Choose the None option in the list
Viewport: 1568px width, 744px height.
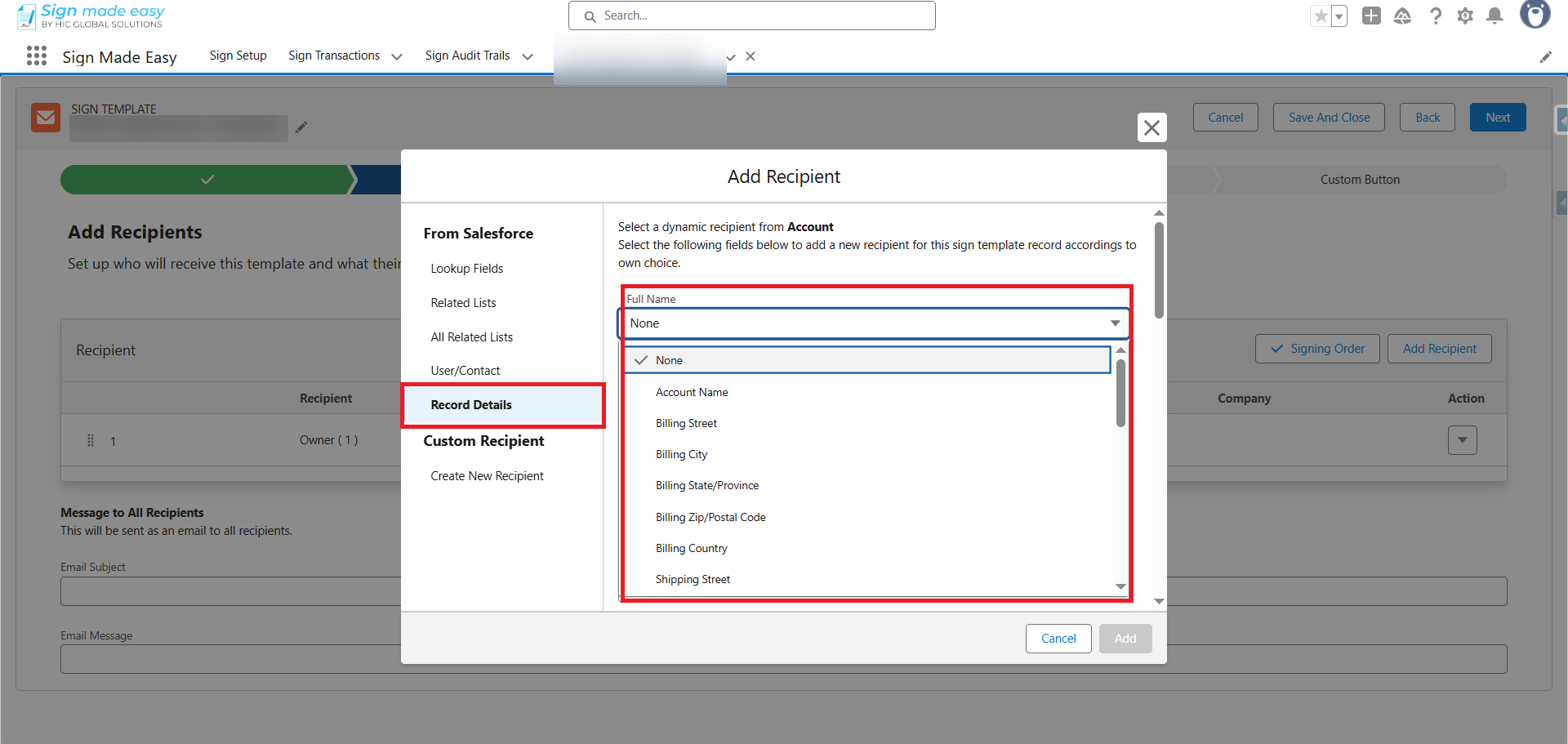point(867,360)
